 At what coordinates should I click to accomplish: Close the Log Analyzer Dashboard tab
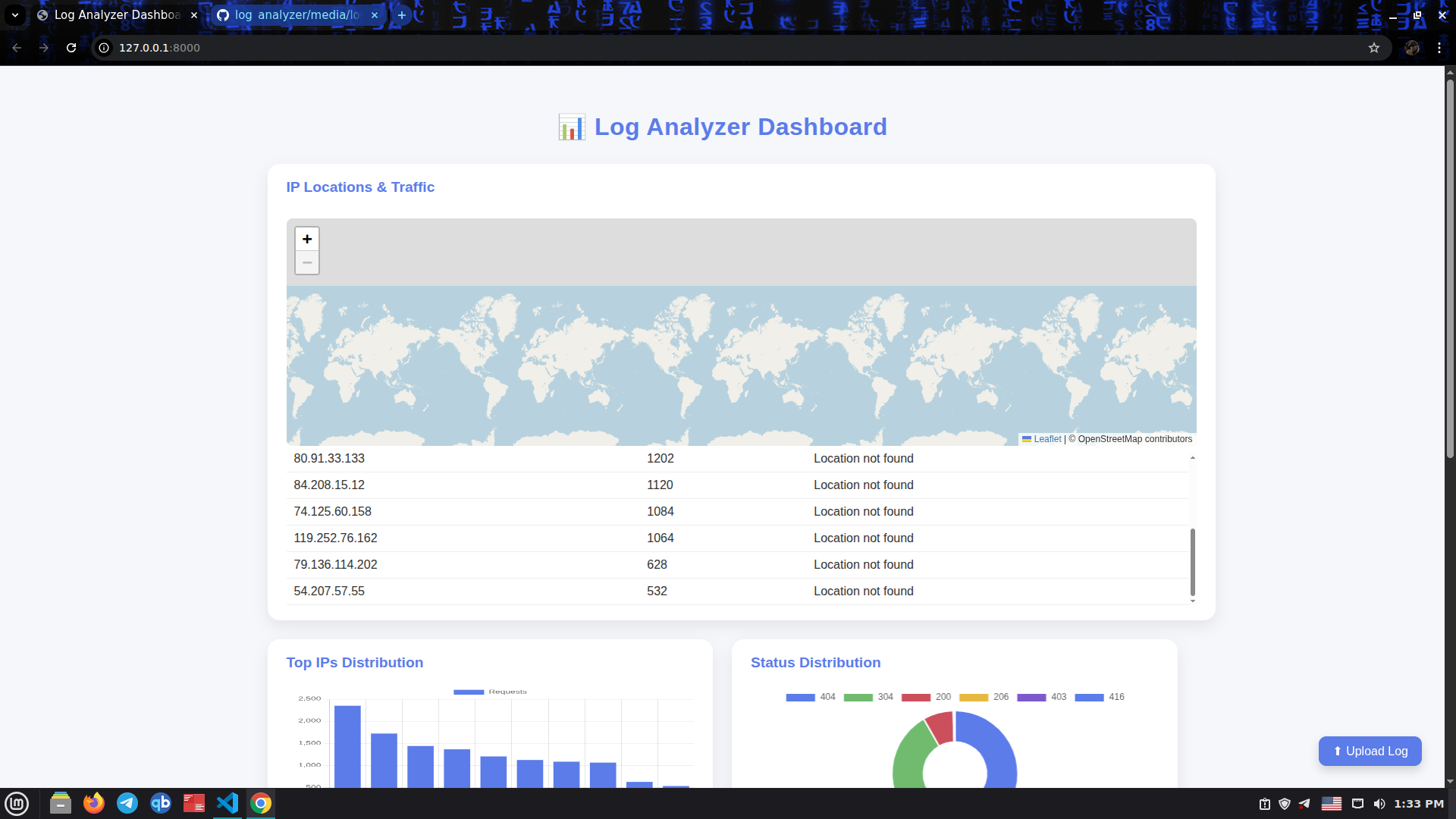[x=194, y=15]
